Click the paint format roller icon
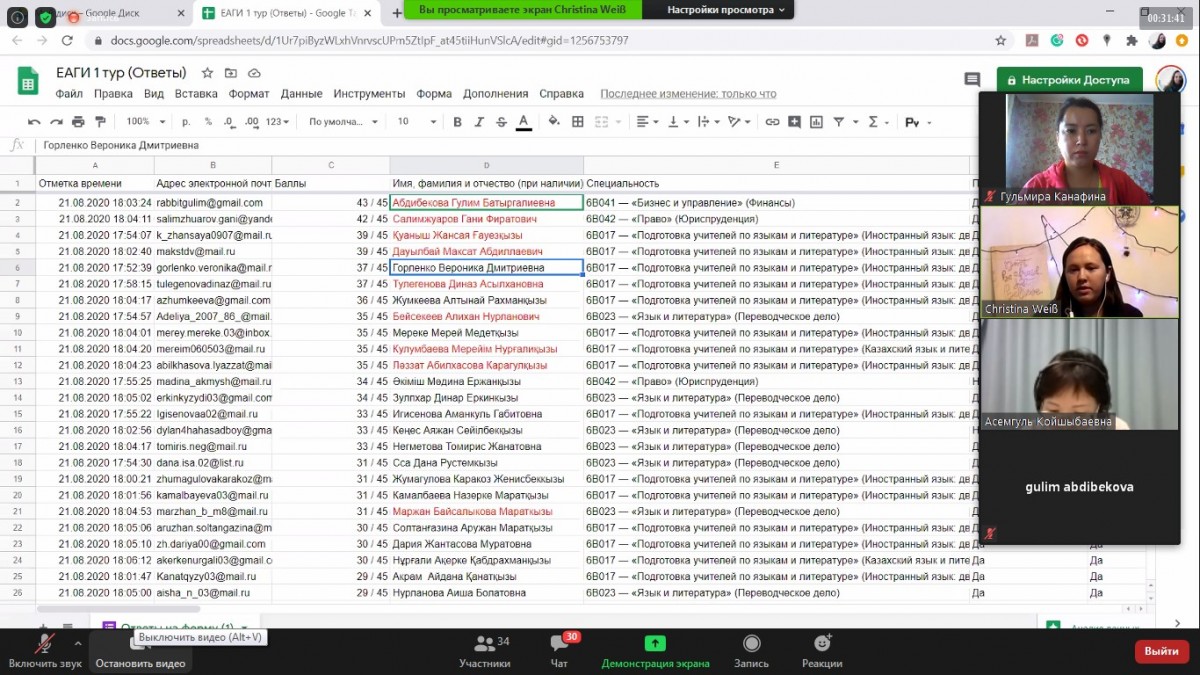The height and width of the screenshot is (675, 1200). point(100,122)
